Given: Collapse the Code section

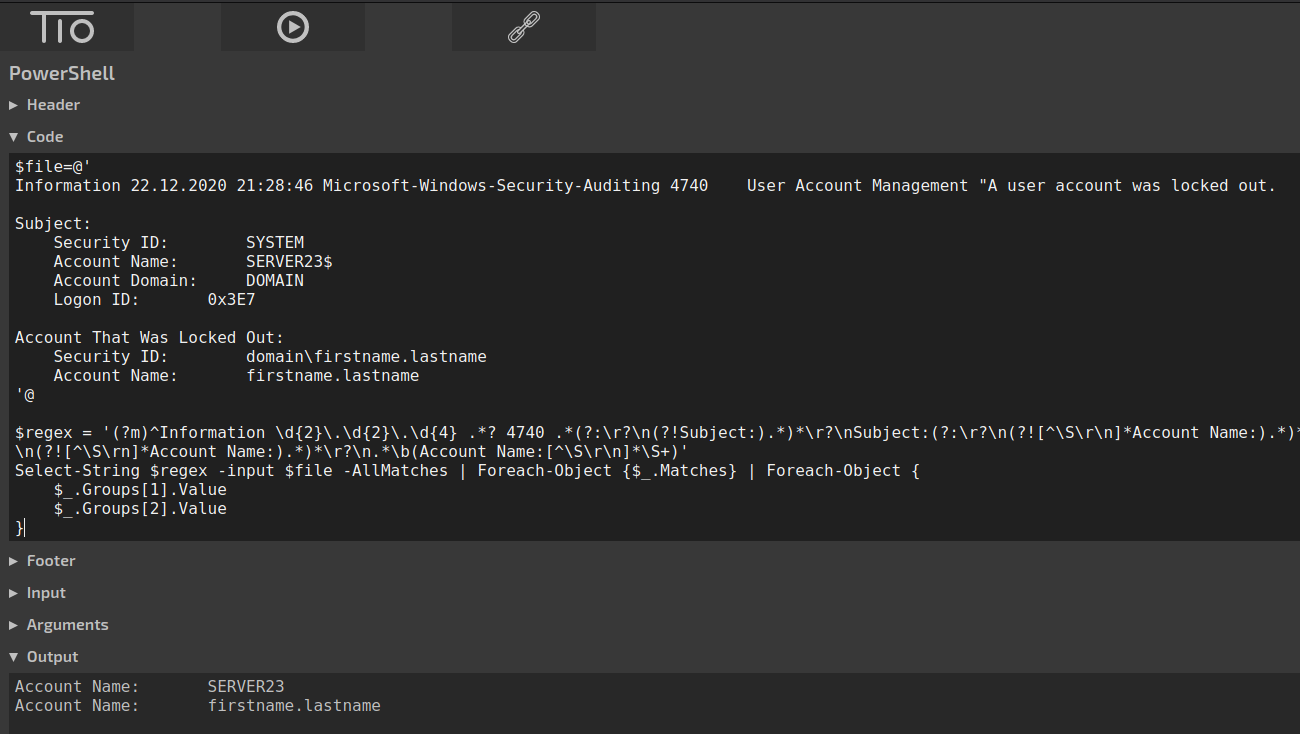Looking at the screenshot, I should pos(44,137).
